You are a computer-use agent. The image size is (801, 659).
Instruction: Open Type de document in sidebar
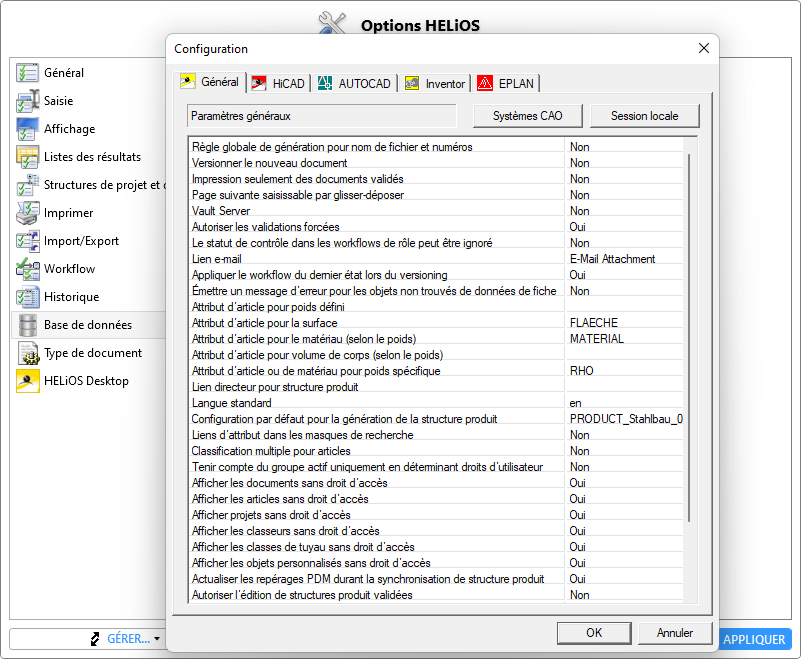(x=92, y=353)
